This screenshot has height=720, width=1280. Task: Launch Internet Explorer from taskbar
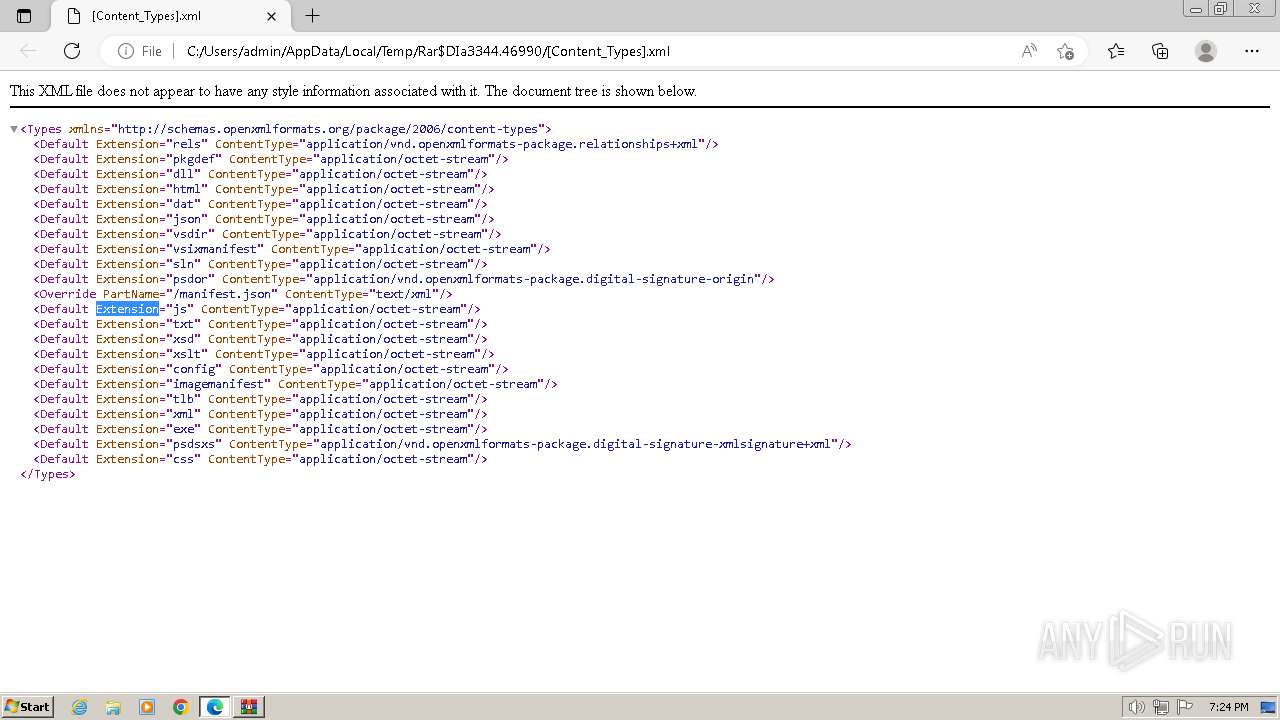[x=80, y=707]
